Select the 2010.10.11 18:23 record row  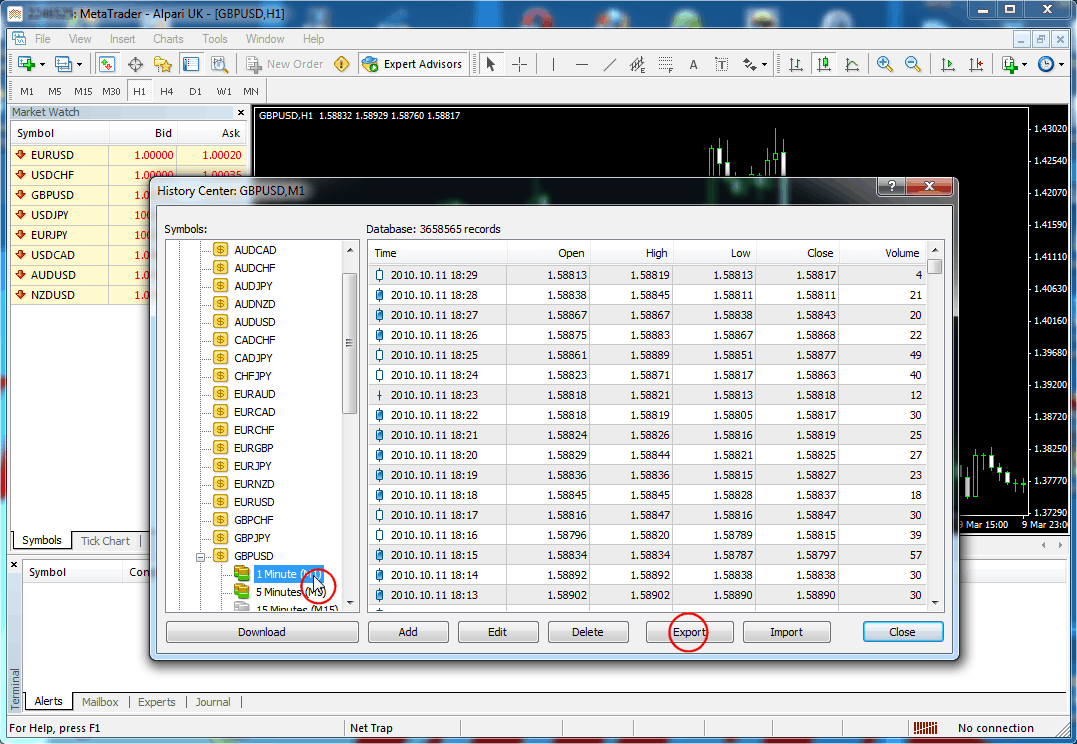tap(647, 395)
